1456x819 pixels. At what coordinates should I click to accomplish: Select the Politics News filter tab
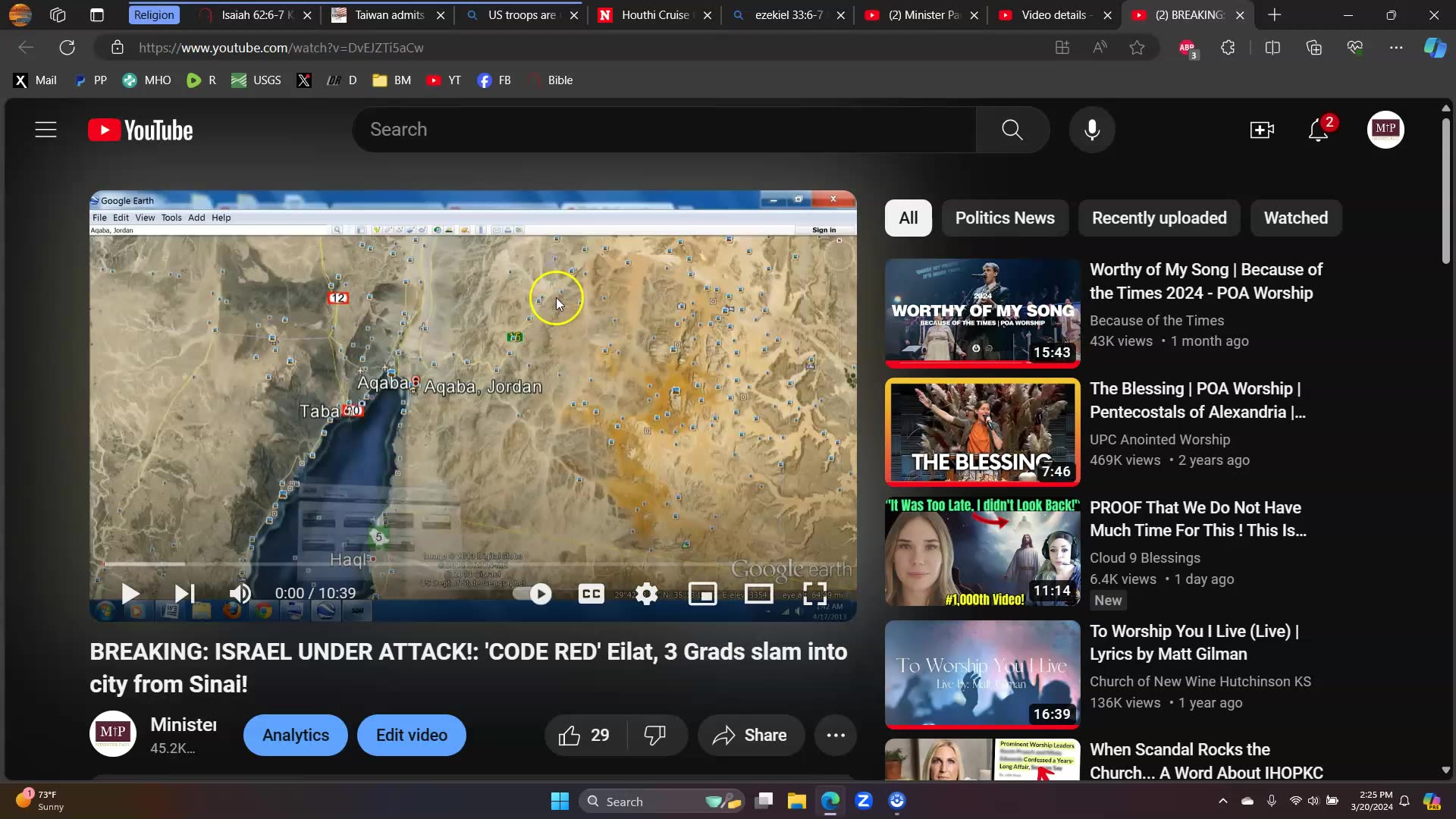1005,217
